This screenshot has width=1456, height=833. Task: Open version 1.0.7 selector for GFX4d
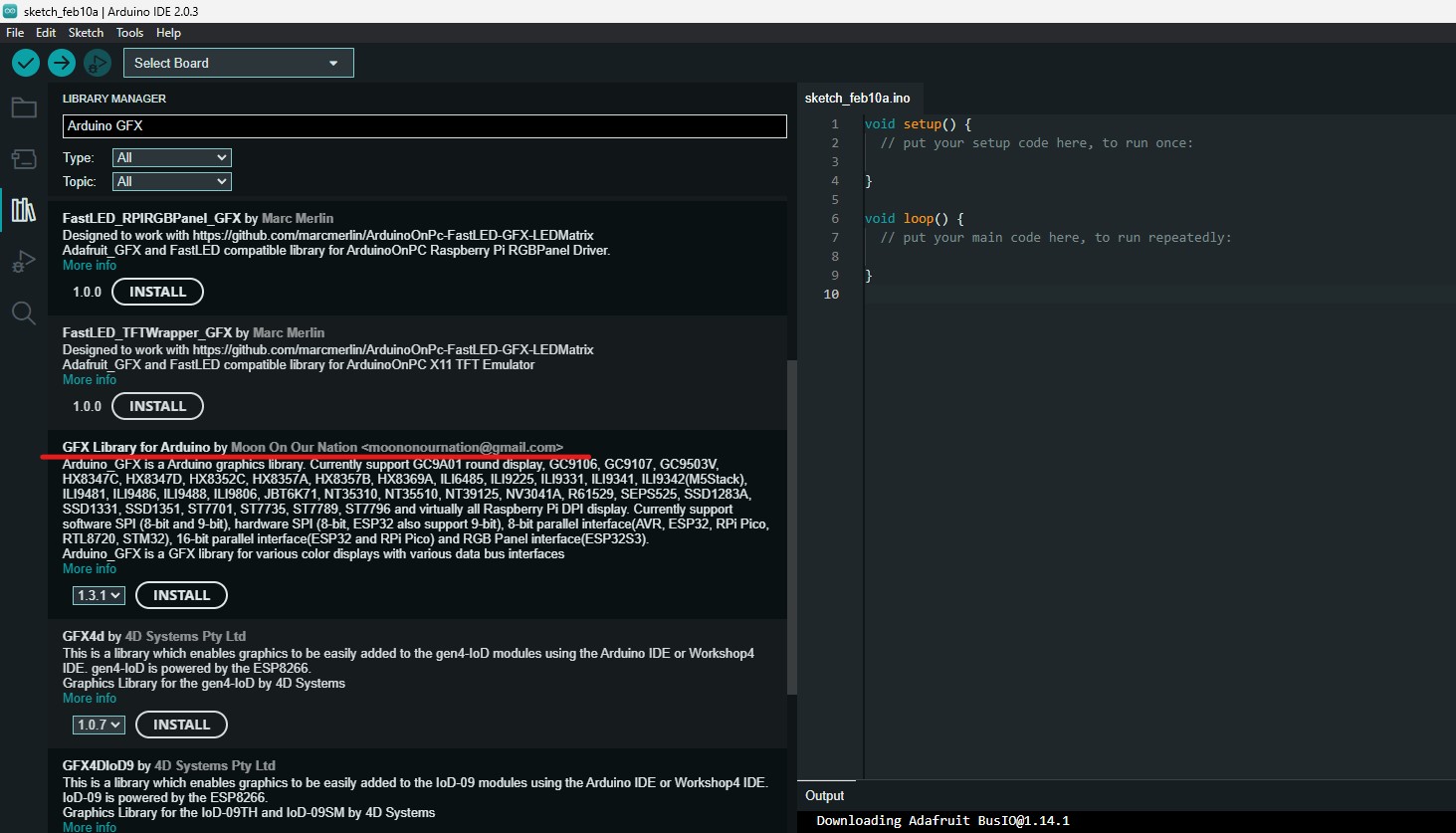[x=99, y=725]
